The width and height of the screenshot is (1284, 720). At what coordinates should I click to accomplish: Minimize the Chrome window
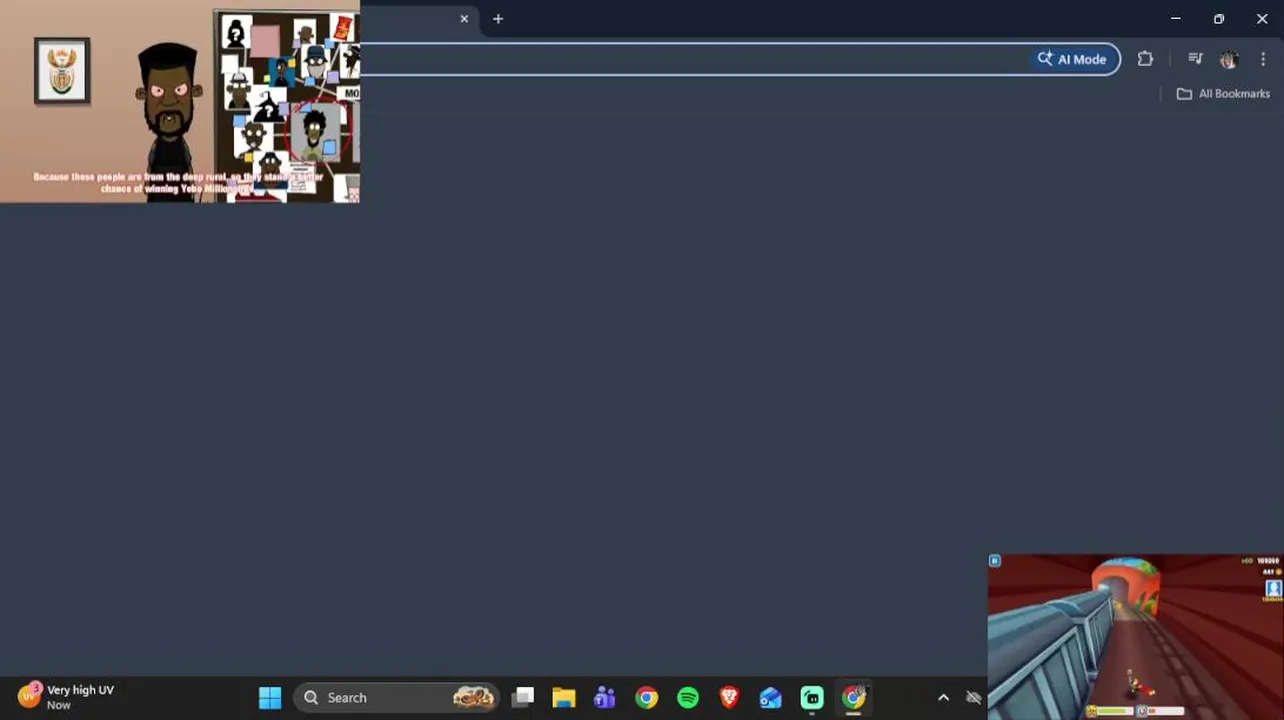click(1176, 19)
